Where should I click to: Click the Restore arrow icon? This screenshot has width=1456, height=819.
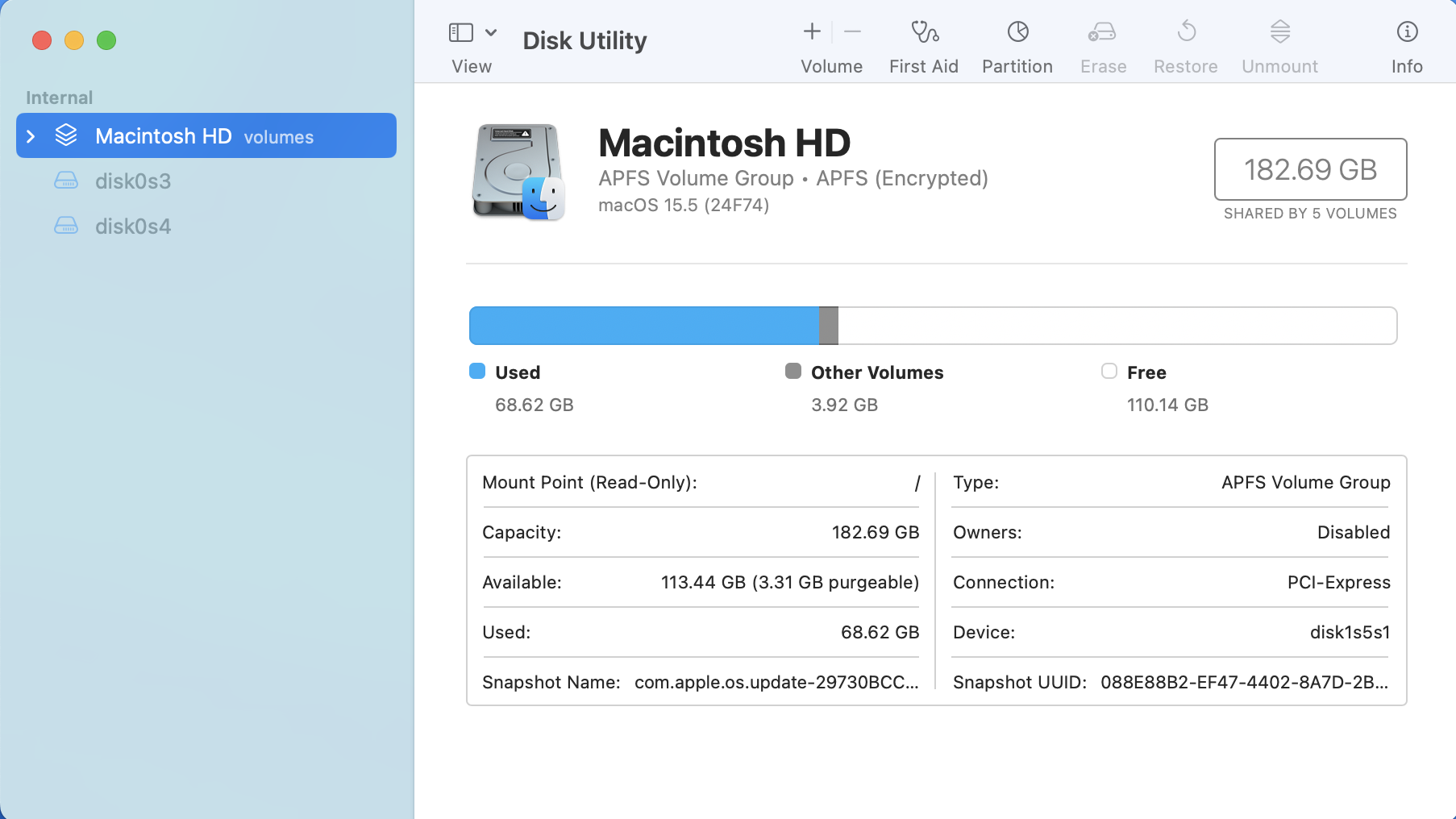pos(1186,32)
